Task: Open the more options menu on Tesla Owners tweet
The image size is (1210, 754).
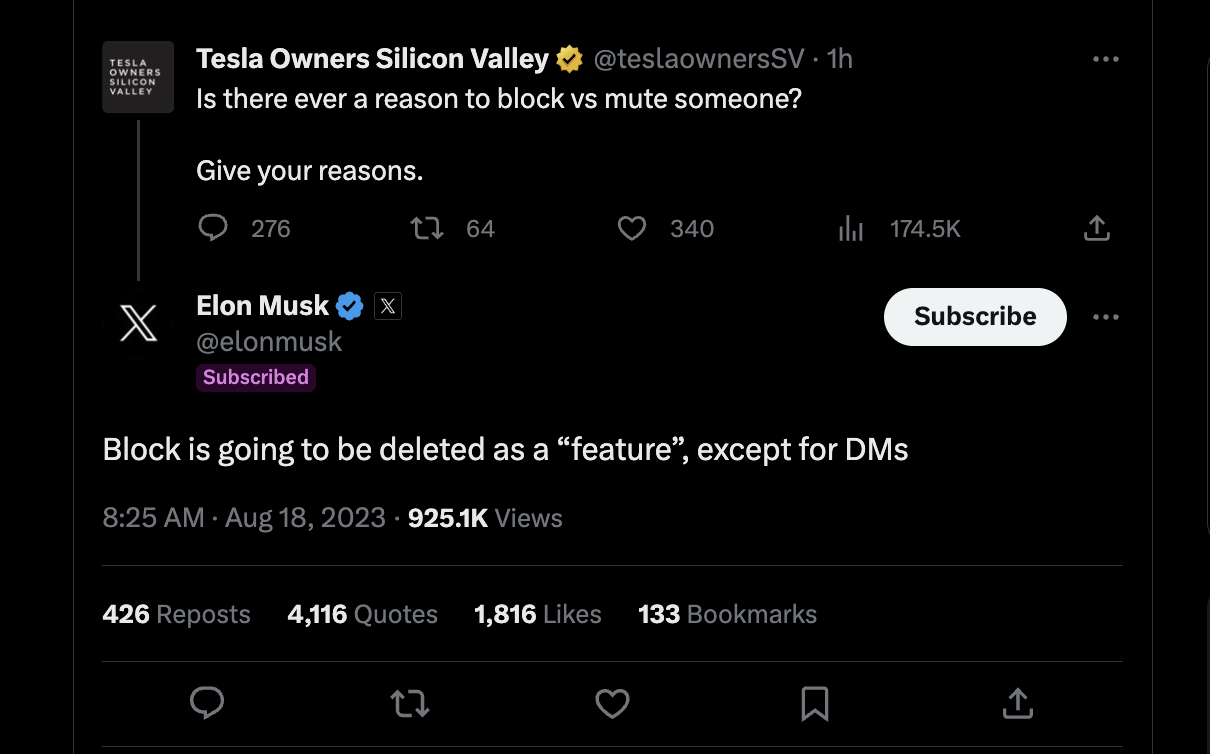Action: point(1106,58)
